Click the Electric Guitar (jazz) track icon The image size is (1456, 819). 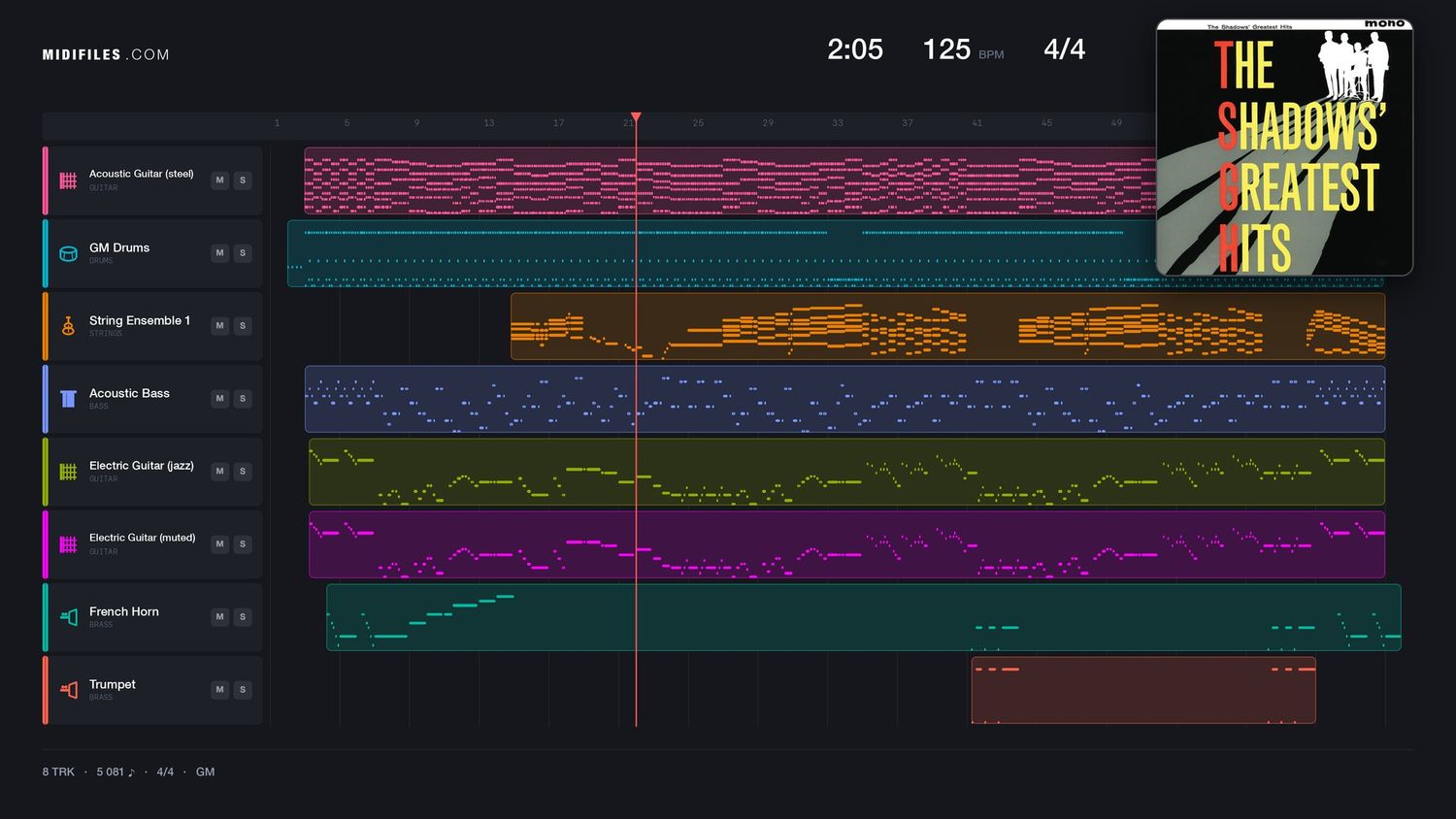(x=68, y=472)
